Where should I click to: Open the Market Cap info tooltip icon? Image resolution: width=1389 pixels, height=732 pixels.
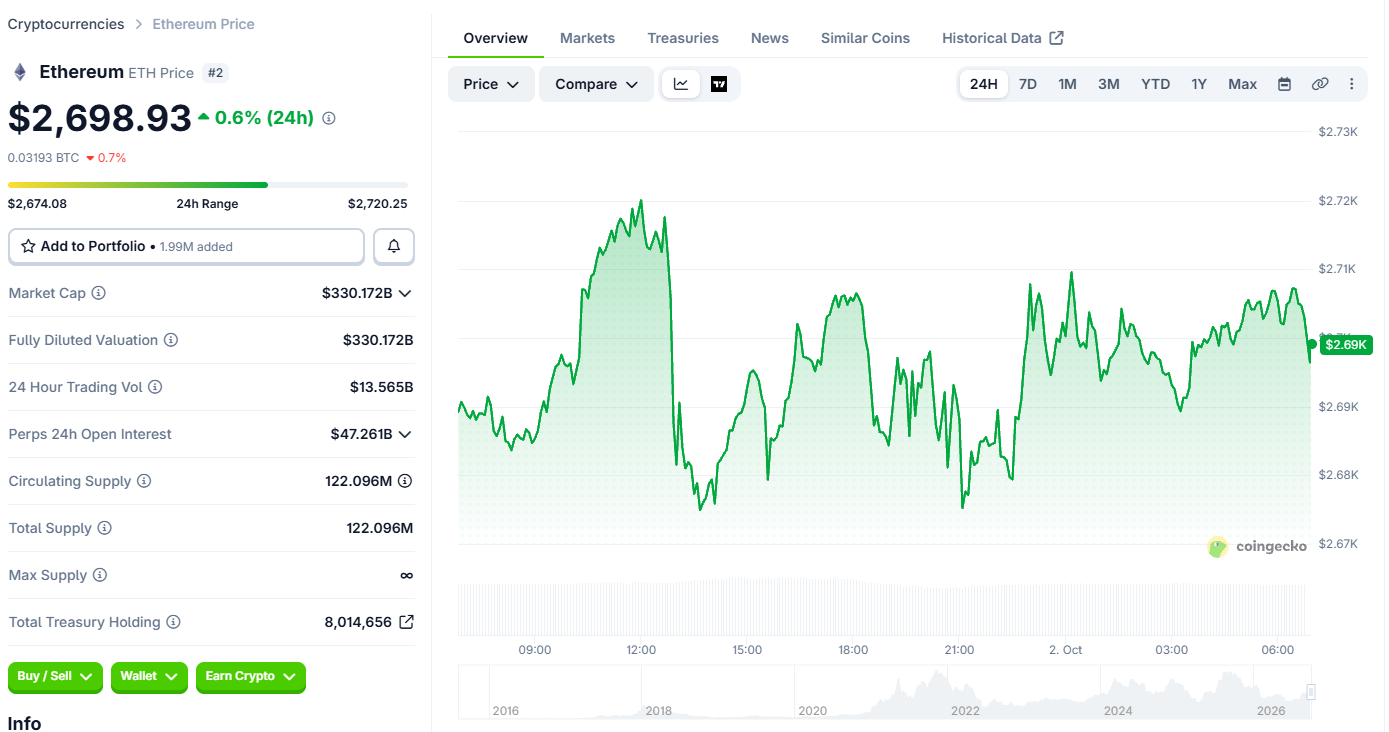[99, 293]
